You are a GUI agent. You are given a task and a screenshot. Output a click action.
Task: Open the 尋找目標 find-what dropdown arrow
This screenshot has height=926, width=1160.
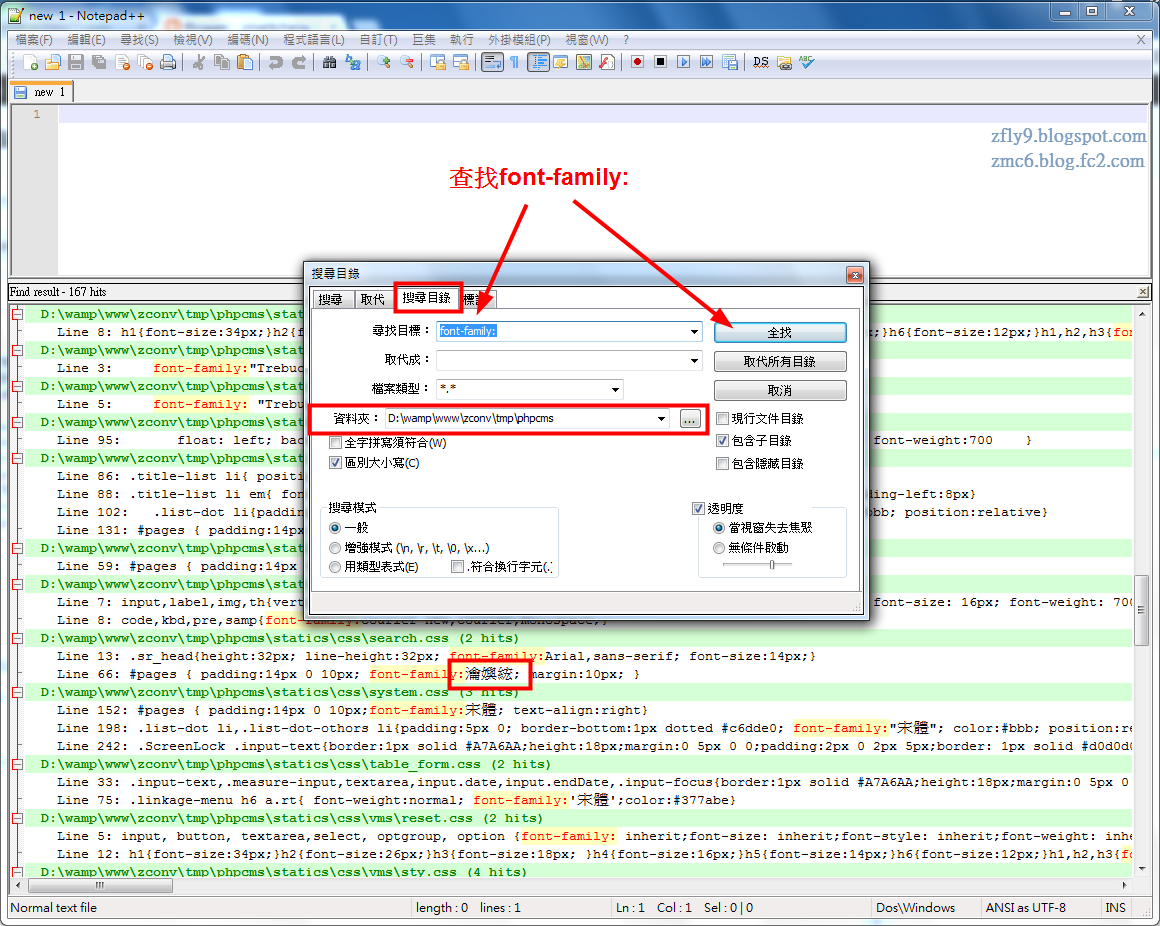tap(694, 331)
